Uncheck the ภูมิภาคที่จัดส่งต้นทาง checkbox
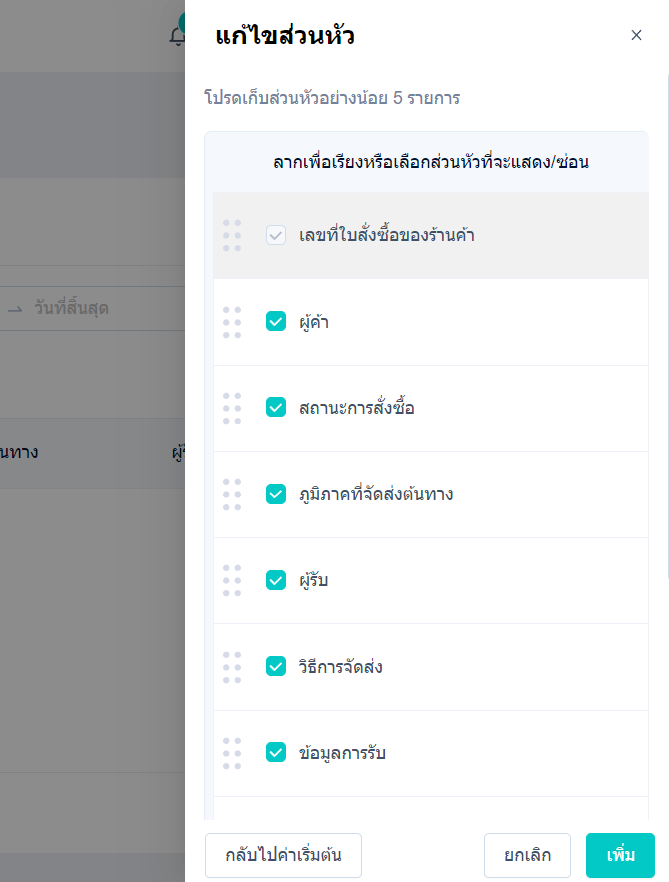669x882 pixels. point(276,494)
